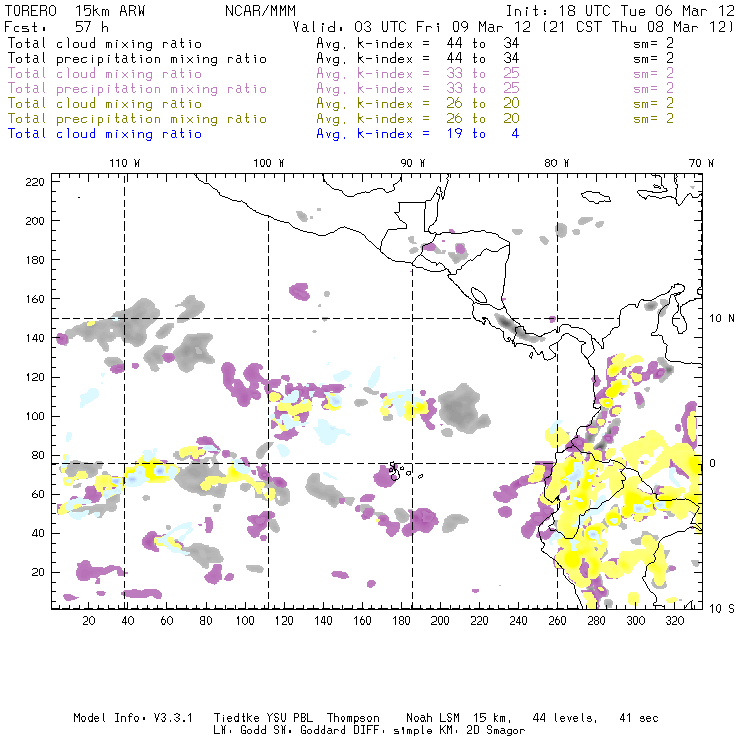Click the bottom x-axis '220' grid label
This screenshot has height=740, width=740.
[479, 621]
